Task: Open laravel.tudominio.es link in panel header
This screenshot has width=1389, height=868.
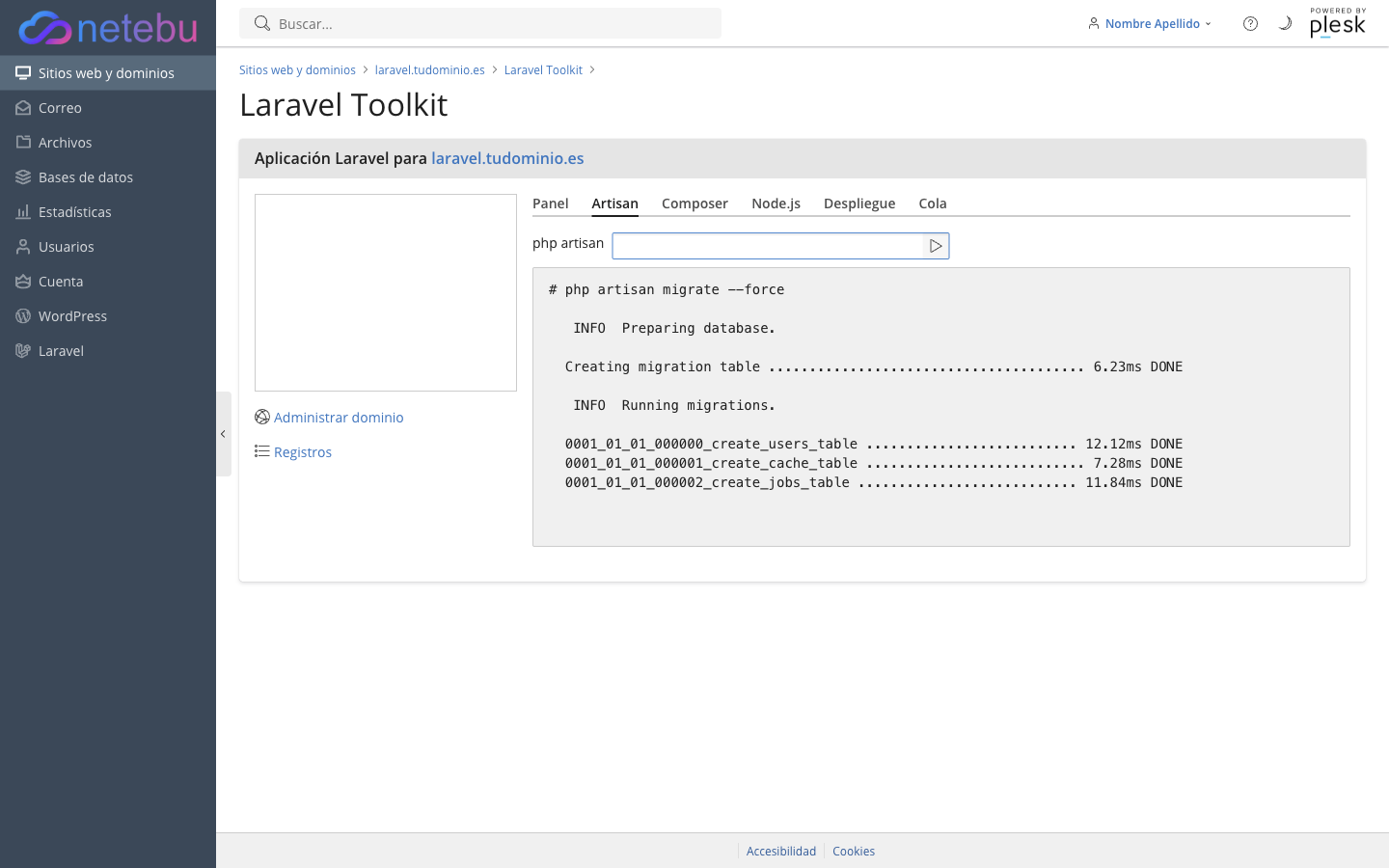Action: [507, 158]
